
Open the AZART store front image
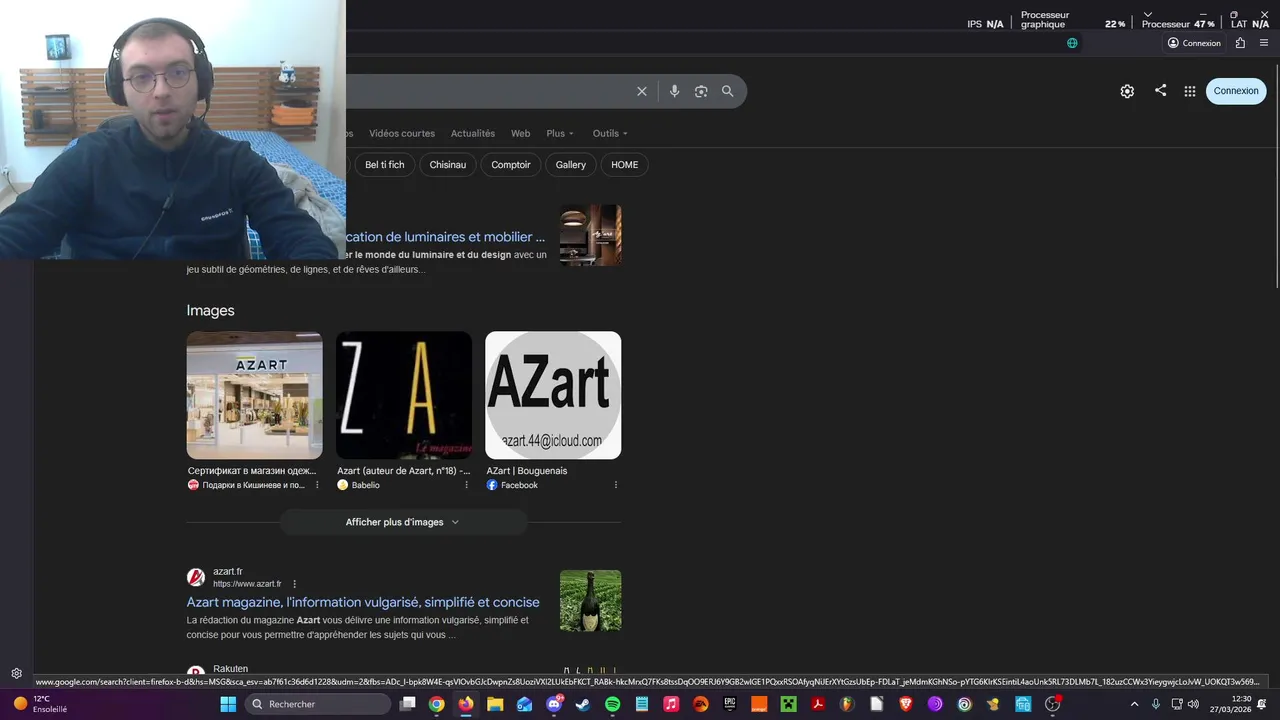254,395
